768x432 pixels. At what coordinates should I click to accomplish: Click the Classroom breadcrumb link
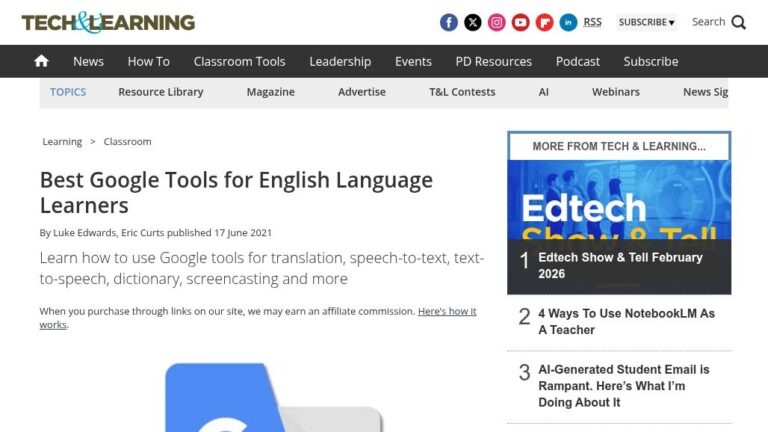click(x=127, y=142)
